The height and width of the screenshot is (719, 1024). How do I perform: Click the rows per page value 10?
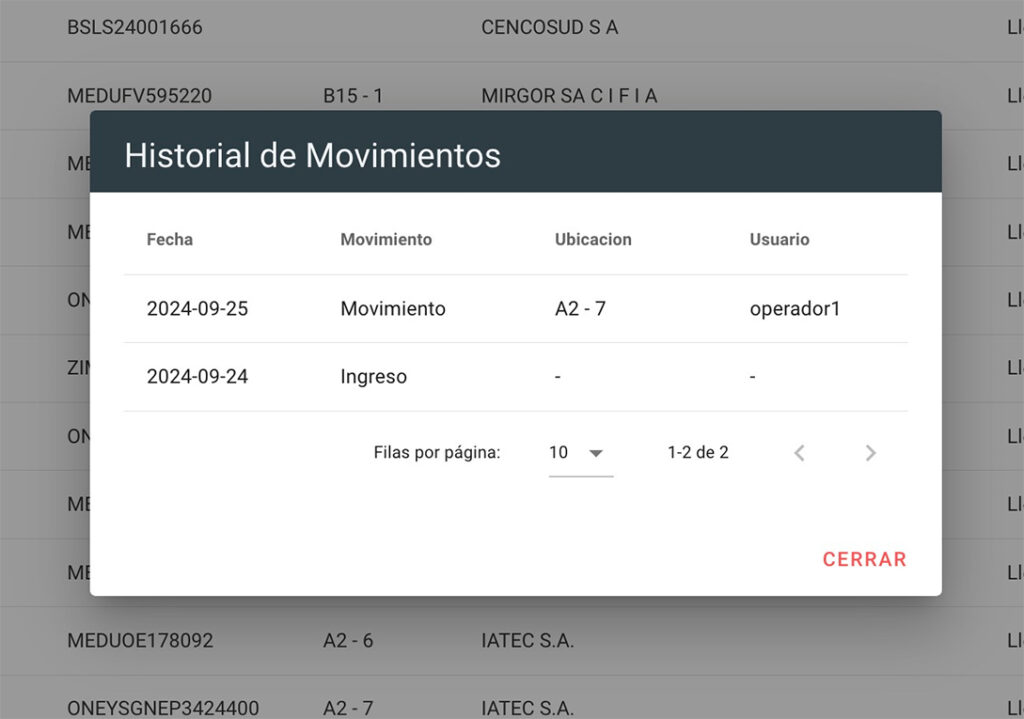click(x=559, y=453)
